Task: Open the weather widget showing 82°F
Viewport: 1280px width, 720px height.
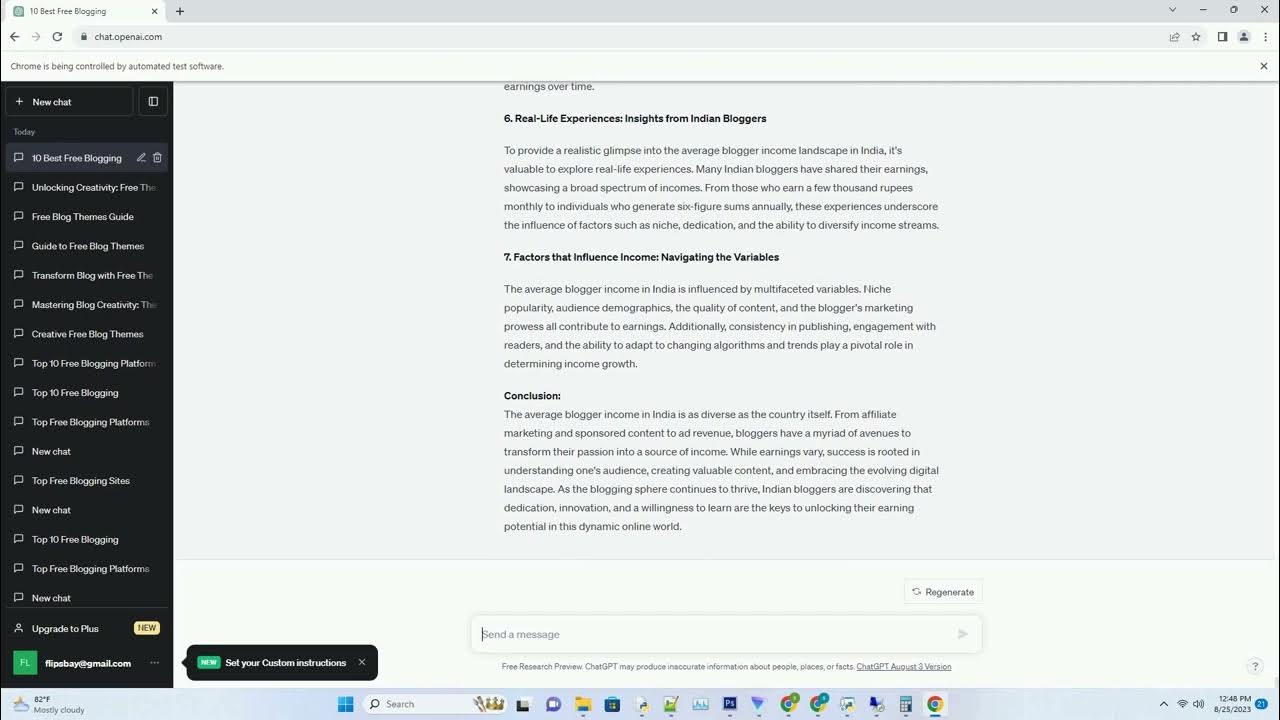Action: pyautogui.click(x=50, y=704)
